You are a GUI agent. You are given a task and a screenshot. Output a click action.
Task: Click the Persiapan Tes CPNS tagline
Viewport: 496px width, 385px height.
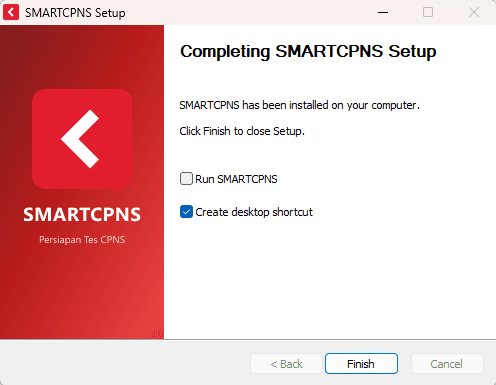(82, 240)
